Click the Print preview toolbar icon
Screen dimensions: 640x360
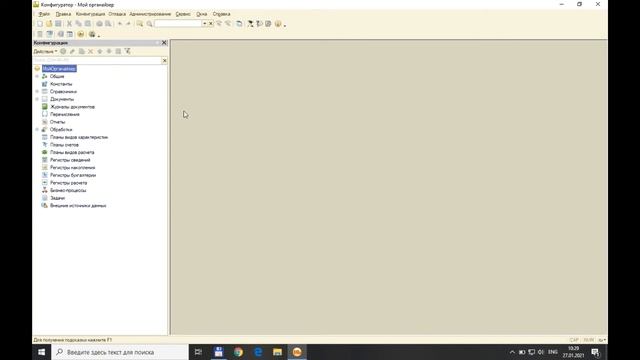tap(108, 24)
